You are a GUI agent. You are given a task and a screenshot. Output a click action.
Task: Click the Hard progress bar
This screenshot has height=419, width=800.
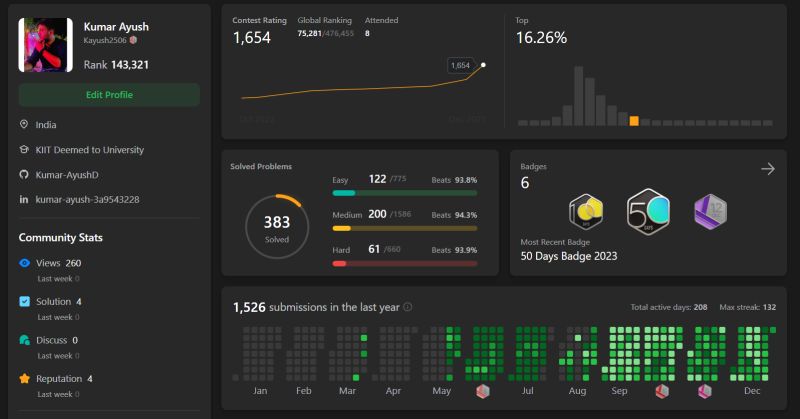click(405, 263)
